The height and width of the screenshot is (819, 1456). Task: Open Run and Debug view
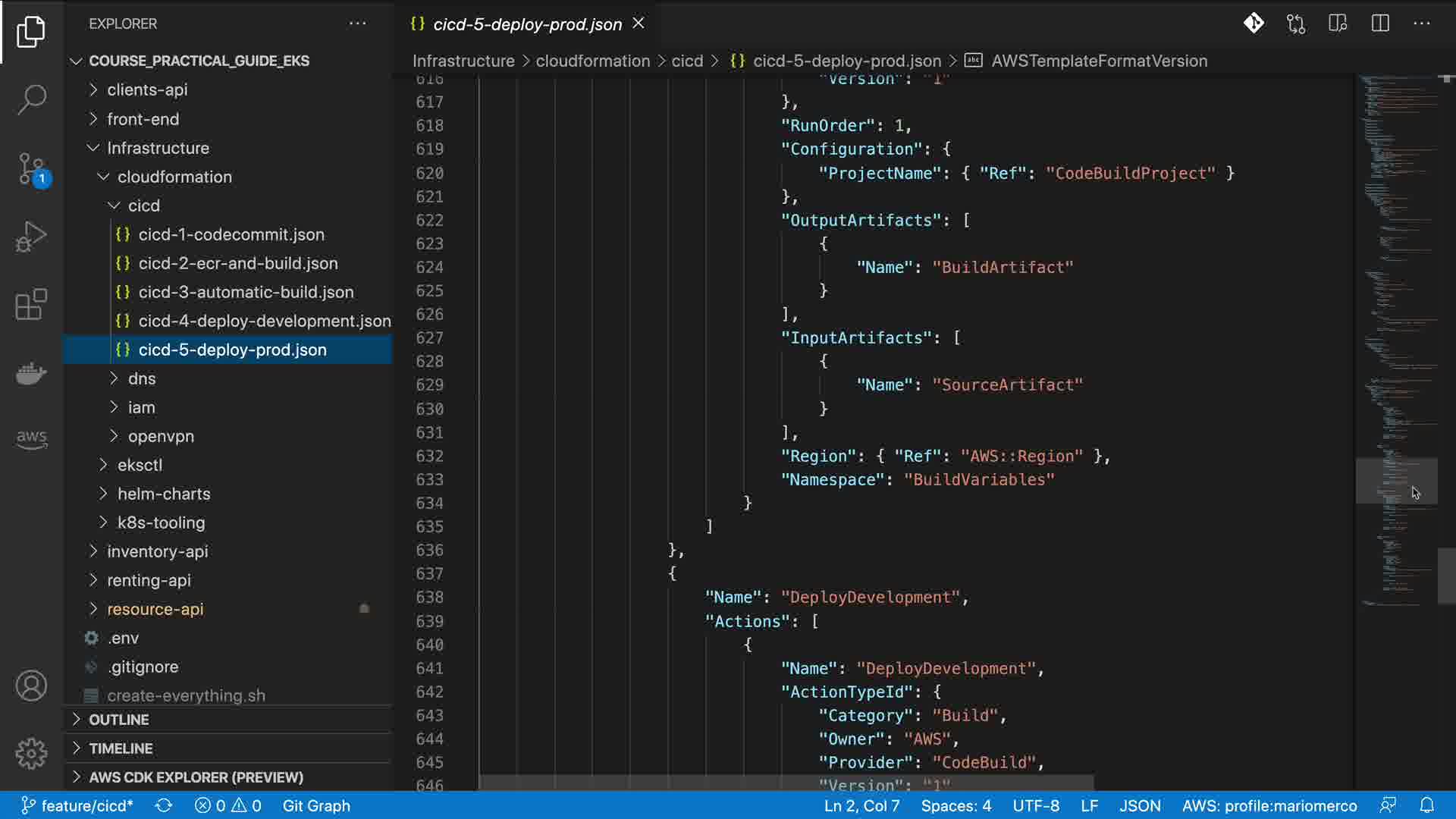coord(31,237)
